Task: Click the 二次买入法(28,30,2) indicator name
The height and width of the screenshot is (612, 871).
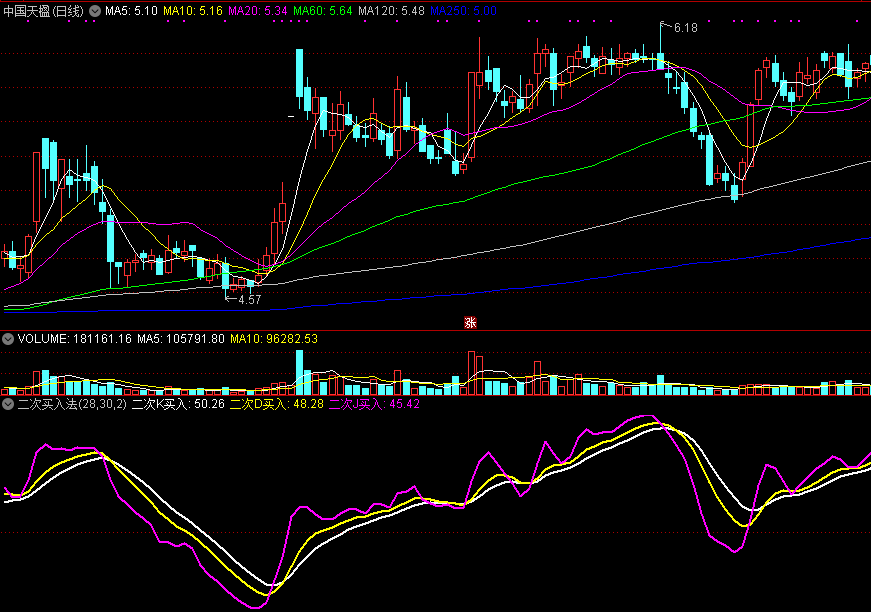Action: point(72,404)
